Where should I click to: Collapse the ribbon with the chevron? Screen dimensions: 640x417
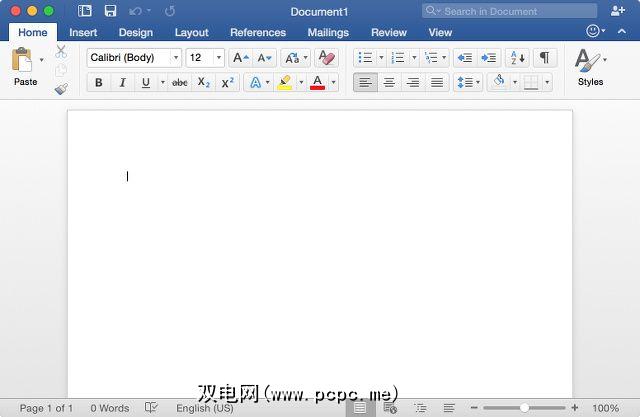[622, 31]
